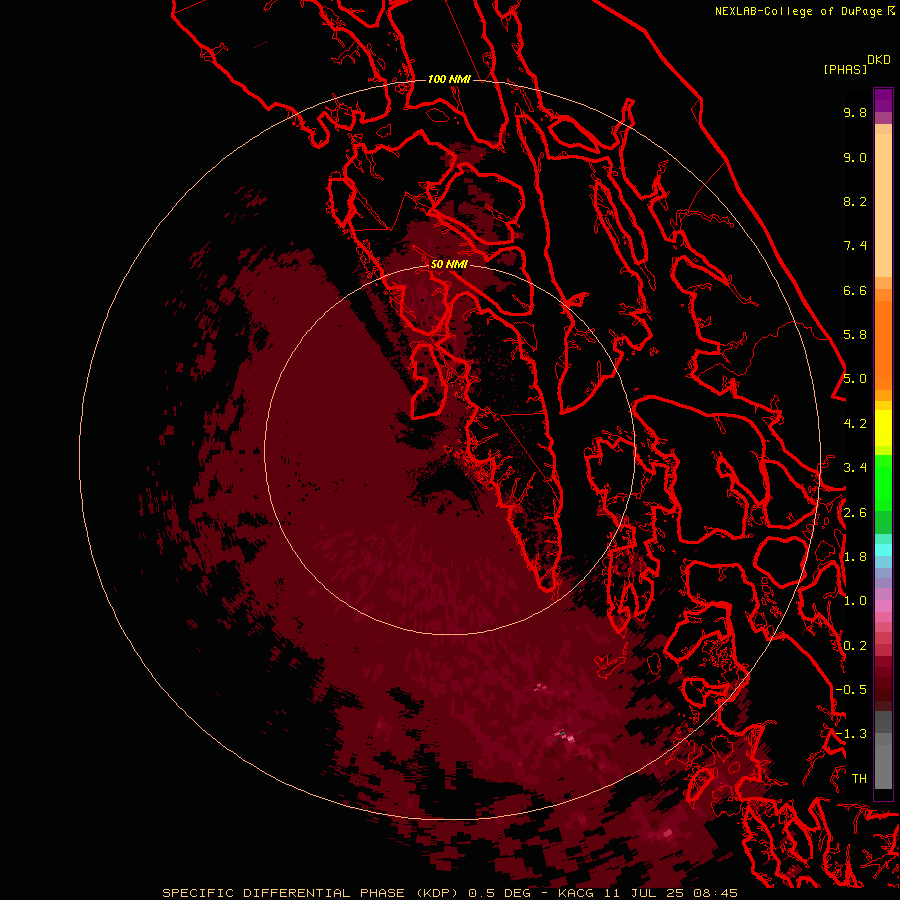Select the 50 NMI range ring label
Screen dimensions: 900x900
point(449,264)
